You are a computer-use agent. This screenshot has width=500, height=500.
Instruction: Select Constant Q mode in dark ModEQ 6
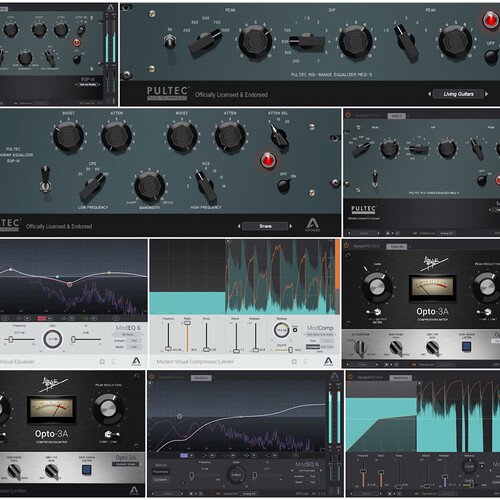click(160, 479)
